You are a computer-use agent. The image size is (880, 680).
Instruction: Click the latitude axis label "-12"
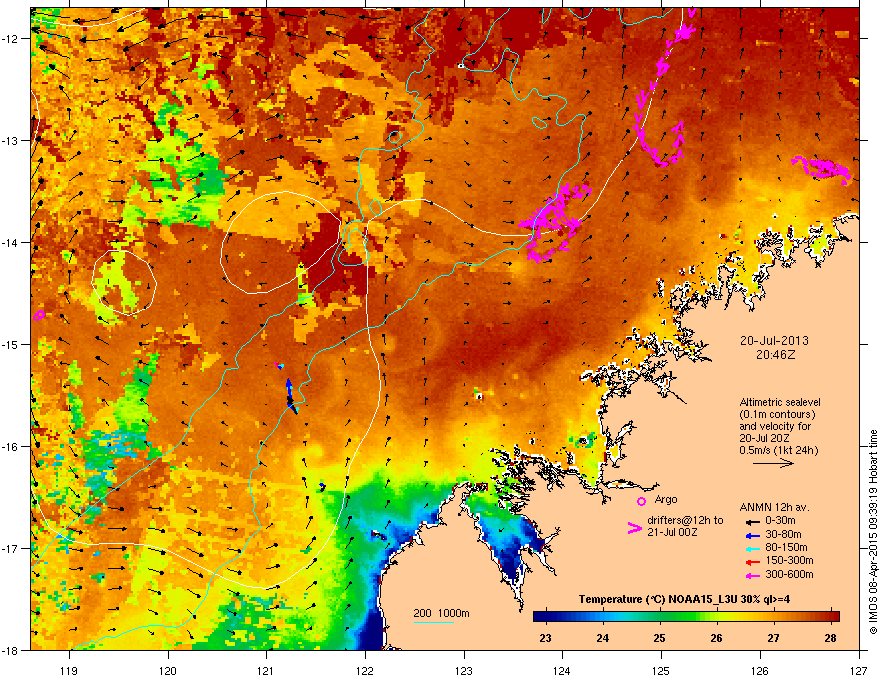click(x=10, y=39)
